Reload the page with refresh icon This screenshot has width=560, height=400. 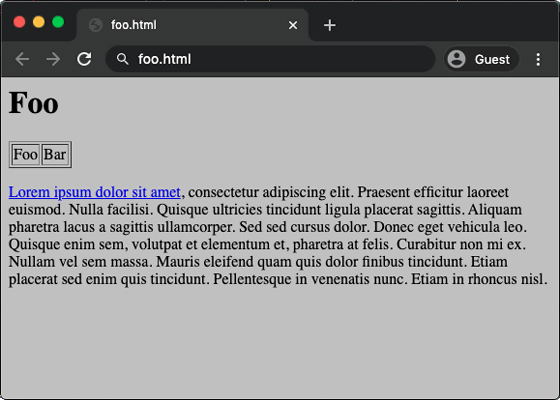[x=84, y=59]
